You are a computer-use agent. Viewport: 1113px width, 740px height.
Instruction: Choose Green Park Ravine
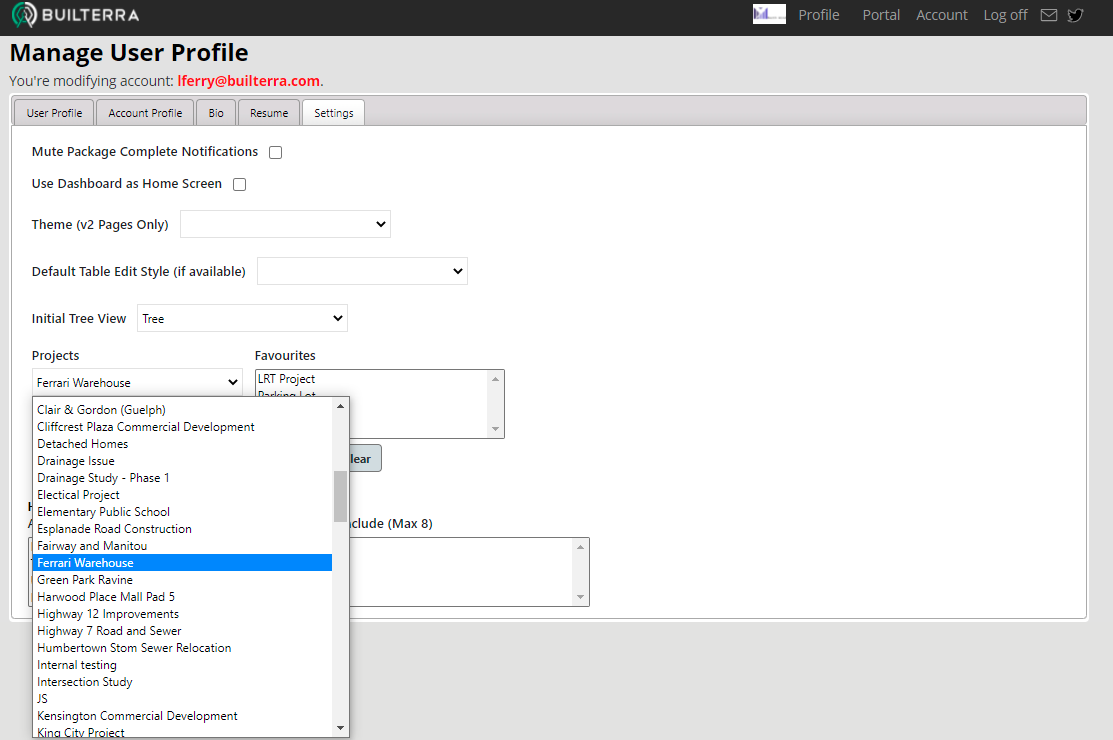tap(182, 580)
